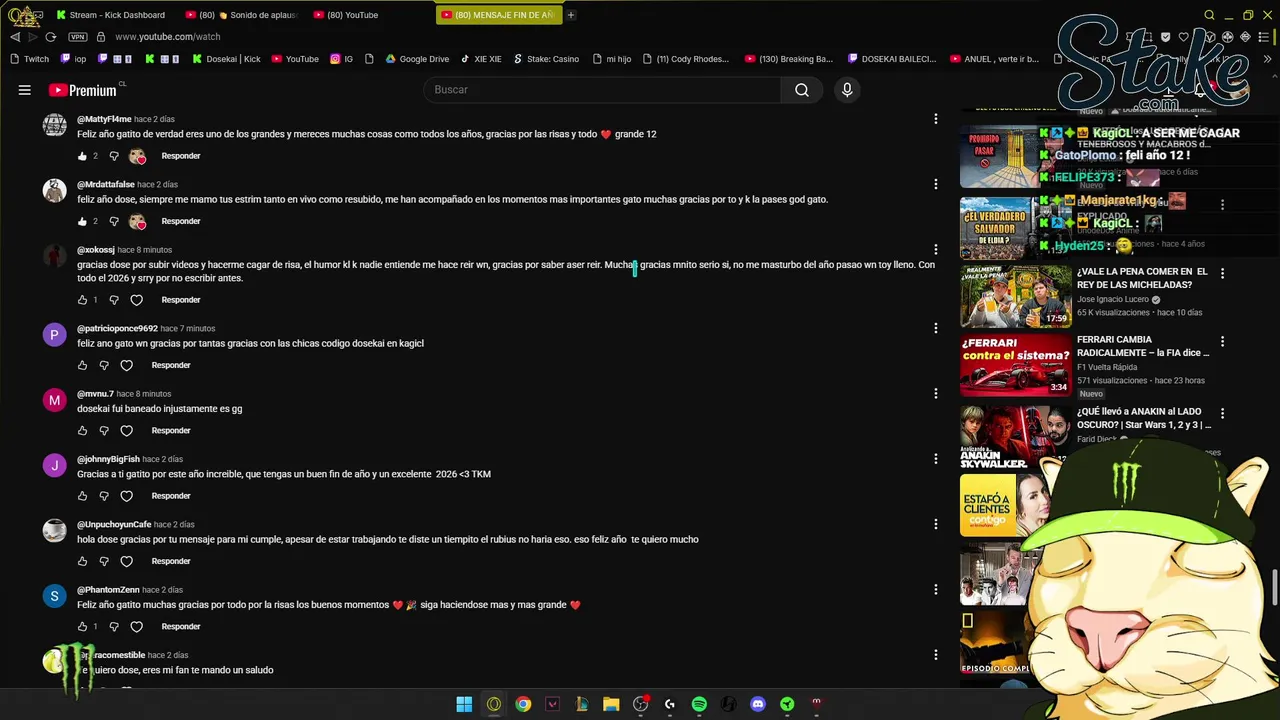1280x720 pixels.
Task: Open League of Legends from the taskbar
Action: coord(581,704)
